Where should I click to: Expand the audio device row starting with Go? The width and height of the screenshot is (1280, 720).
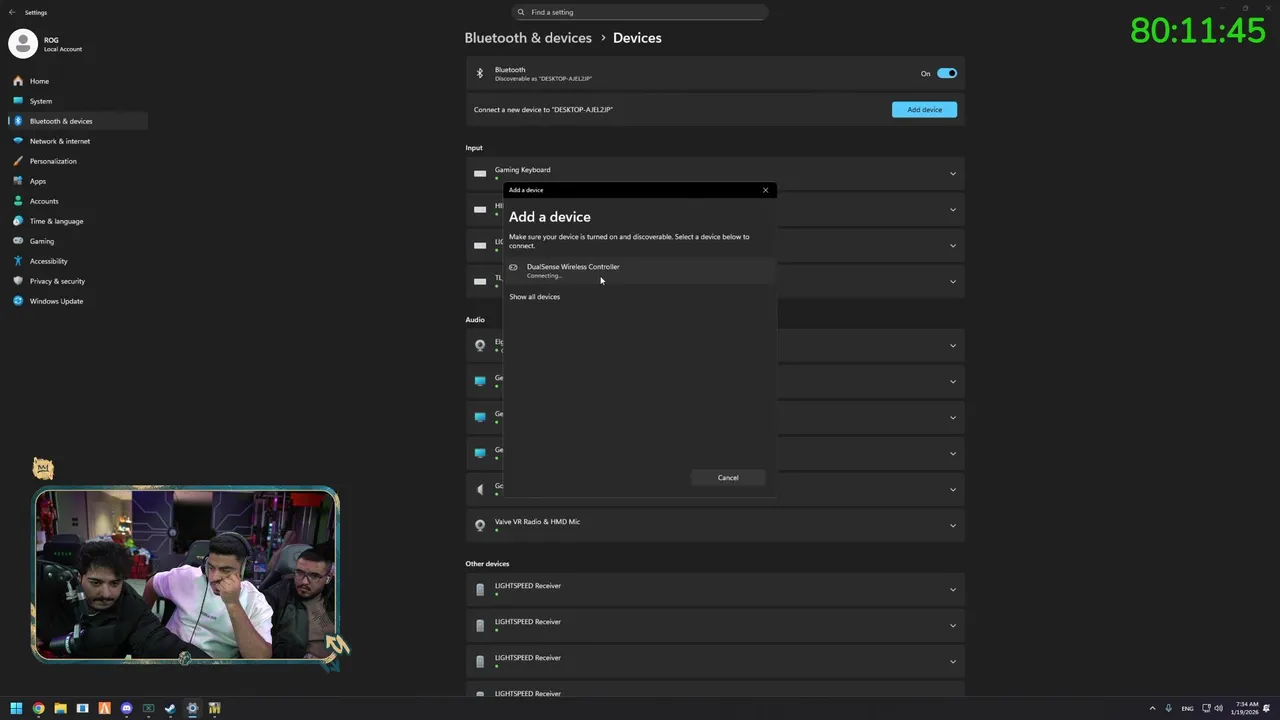point(953,490)
